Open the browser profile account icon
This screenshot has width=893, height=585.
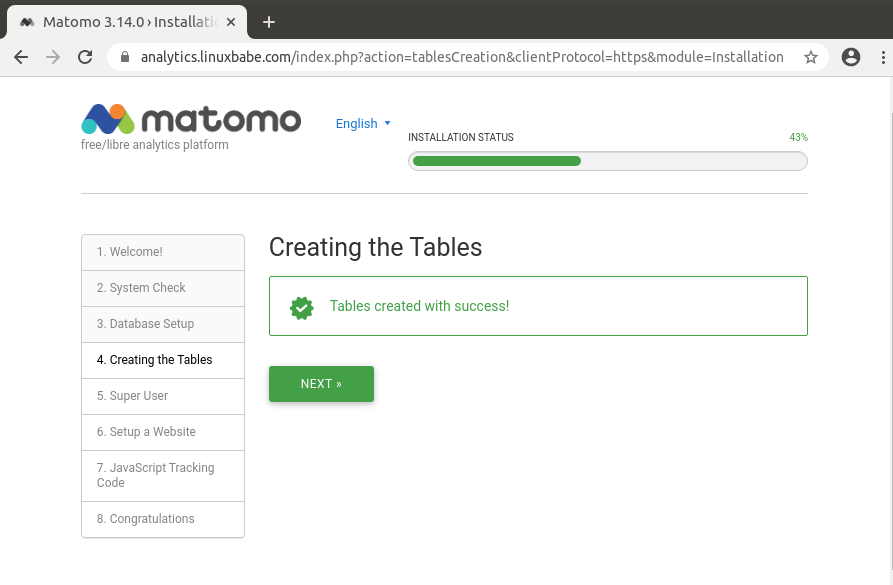pos(851,57)
